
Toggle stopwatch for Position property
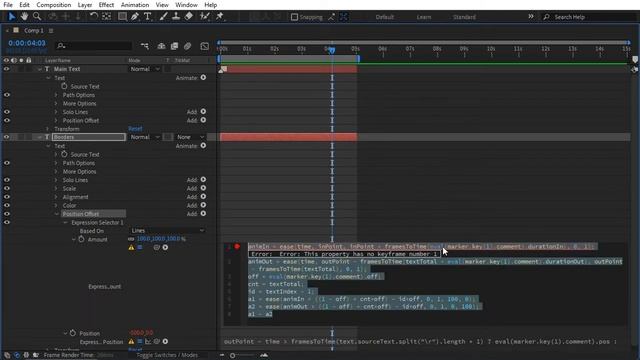73,333
